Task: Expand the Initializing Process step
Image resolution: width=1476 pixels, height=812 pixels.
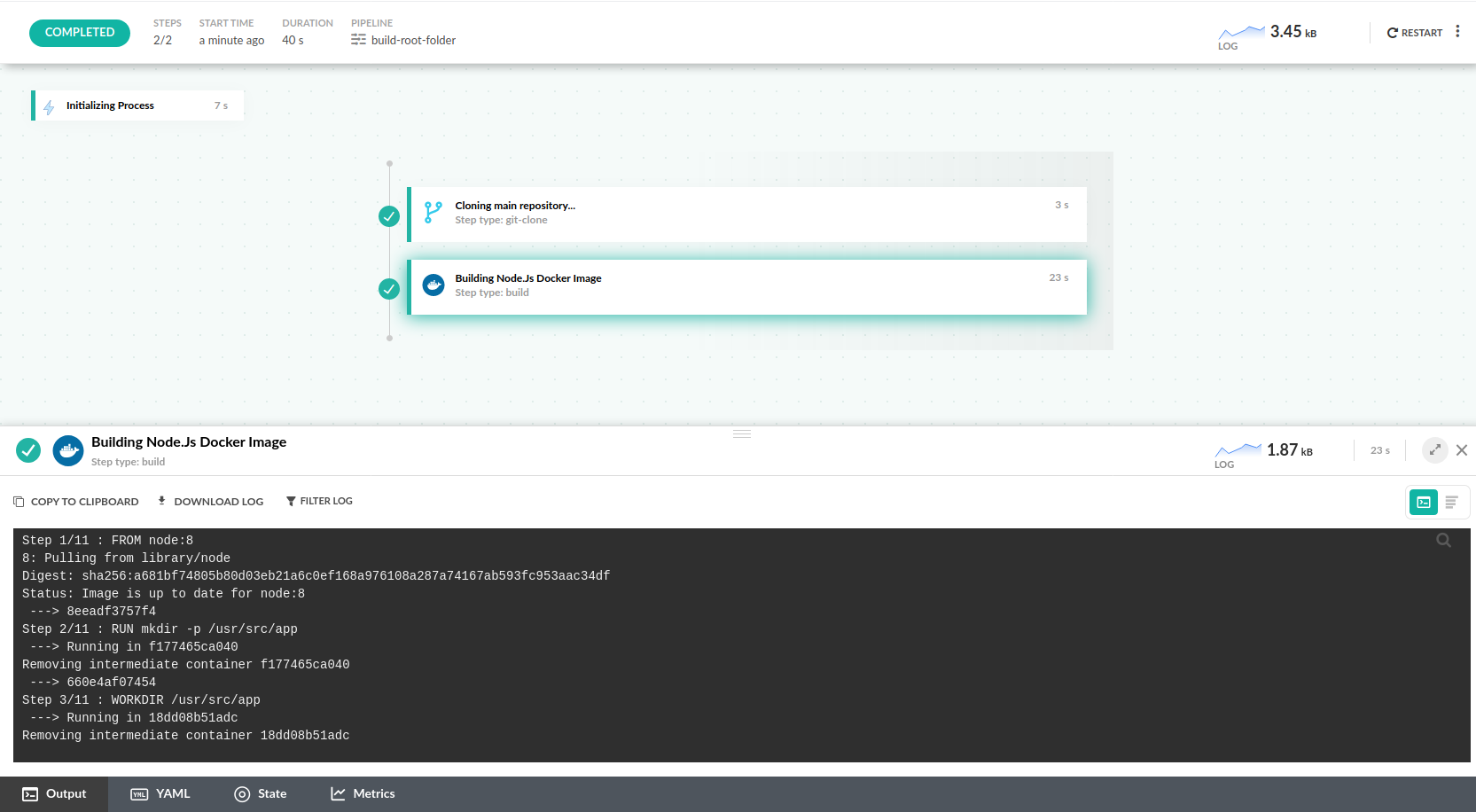Action: [137, 105]
